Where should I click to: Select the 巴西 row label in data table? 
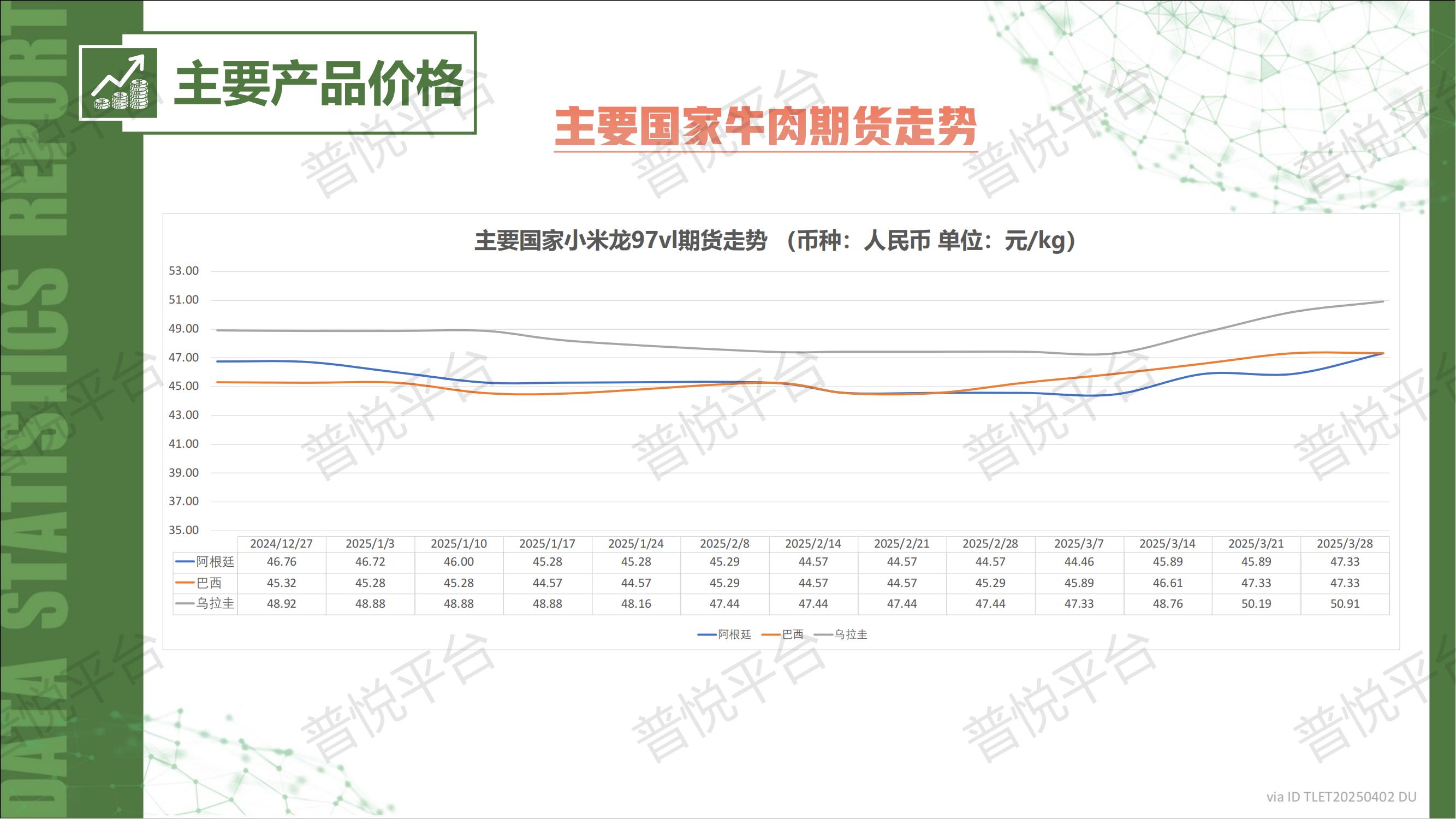[x=208, y=583]
